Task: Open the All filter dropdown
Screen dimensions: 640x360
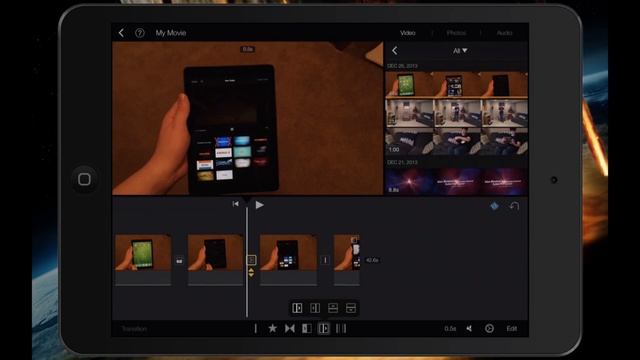Action: pyautogui.click(x=460, y=51)
